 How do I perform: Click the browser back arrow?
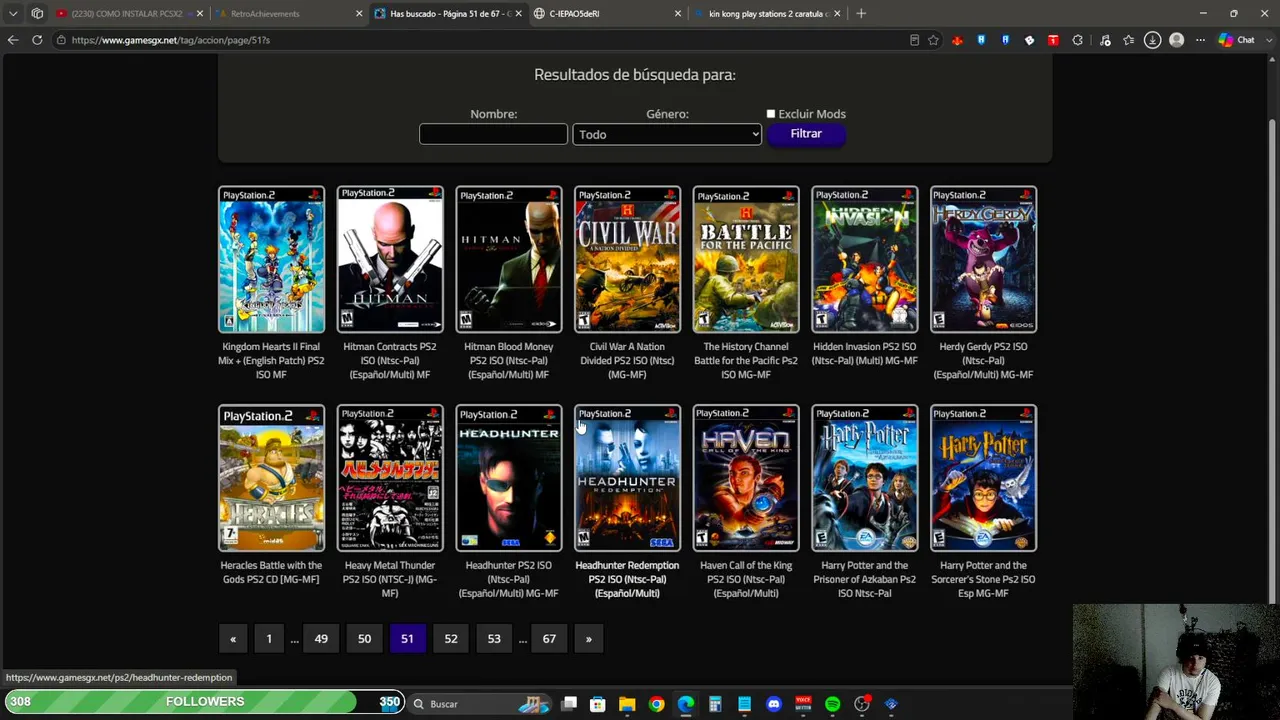click(13, 40)
